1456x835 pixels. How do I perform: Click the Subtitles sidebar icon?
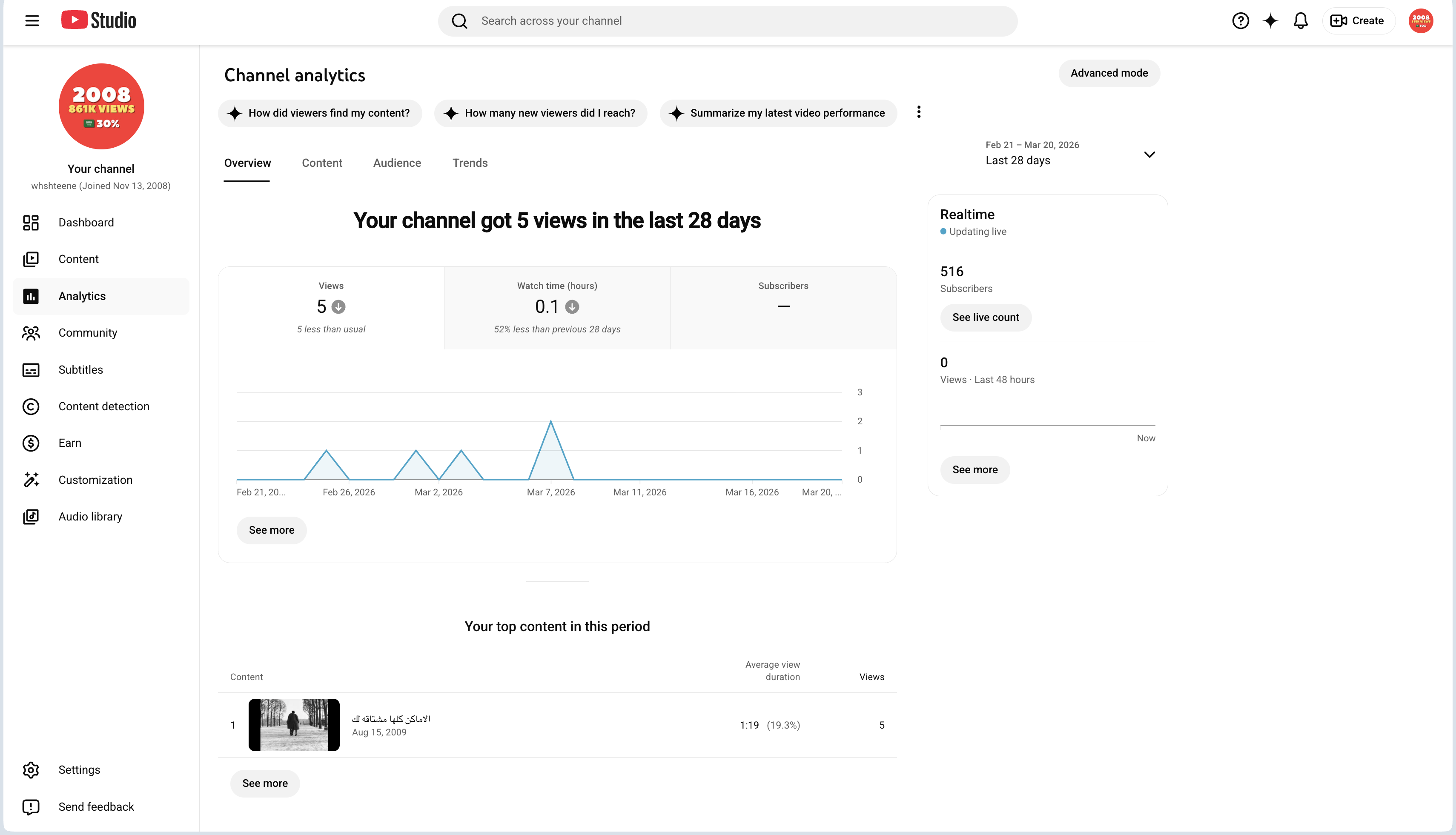coord(31,370)
